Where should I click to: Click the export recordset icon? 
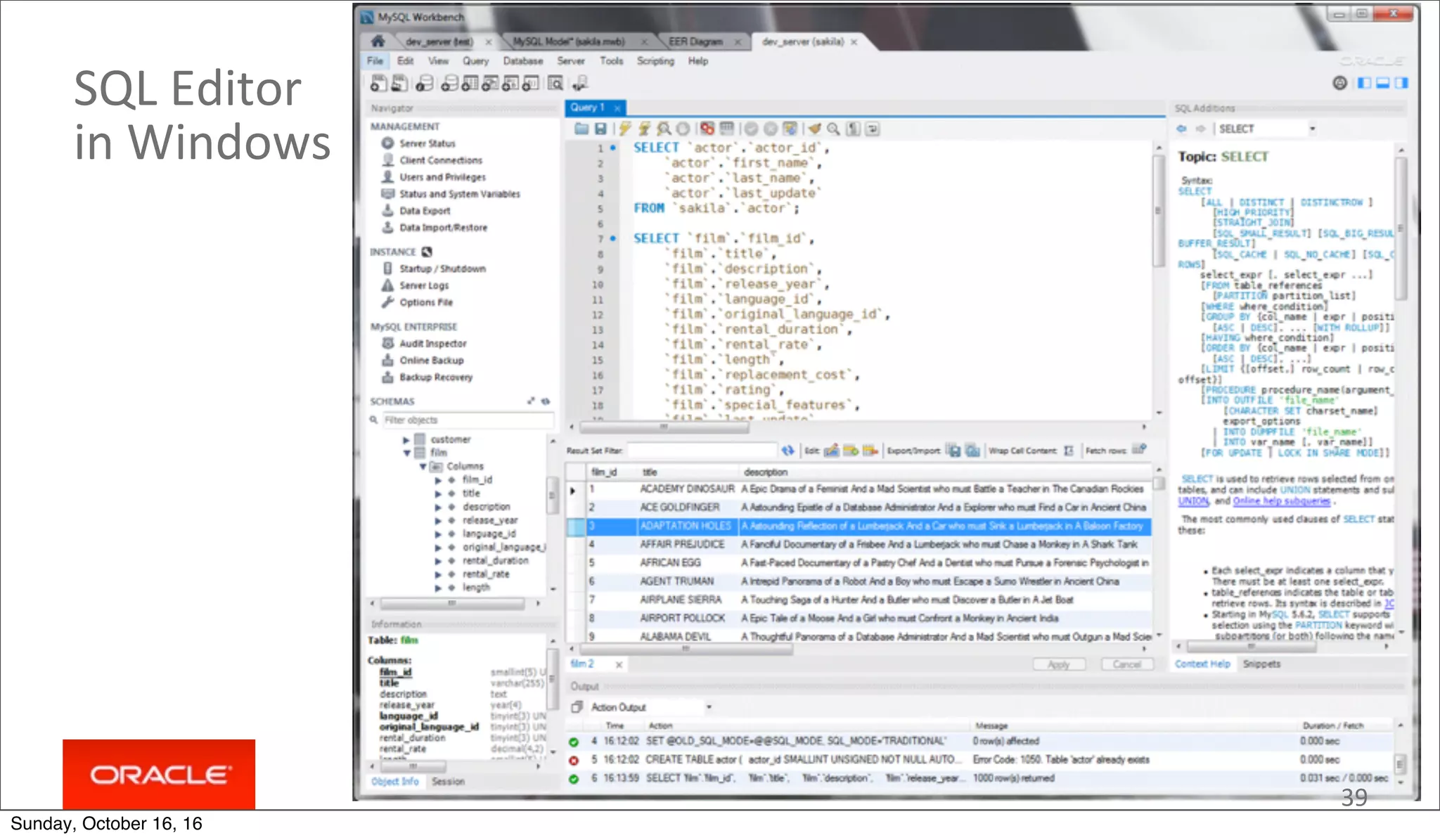pos(953,451)
